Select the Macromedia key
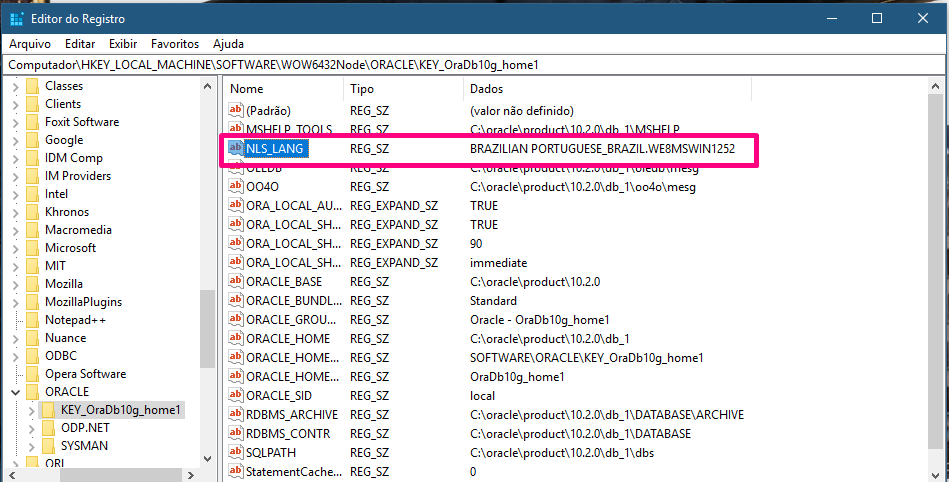 [x=78, y=229]
